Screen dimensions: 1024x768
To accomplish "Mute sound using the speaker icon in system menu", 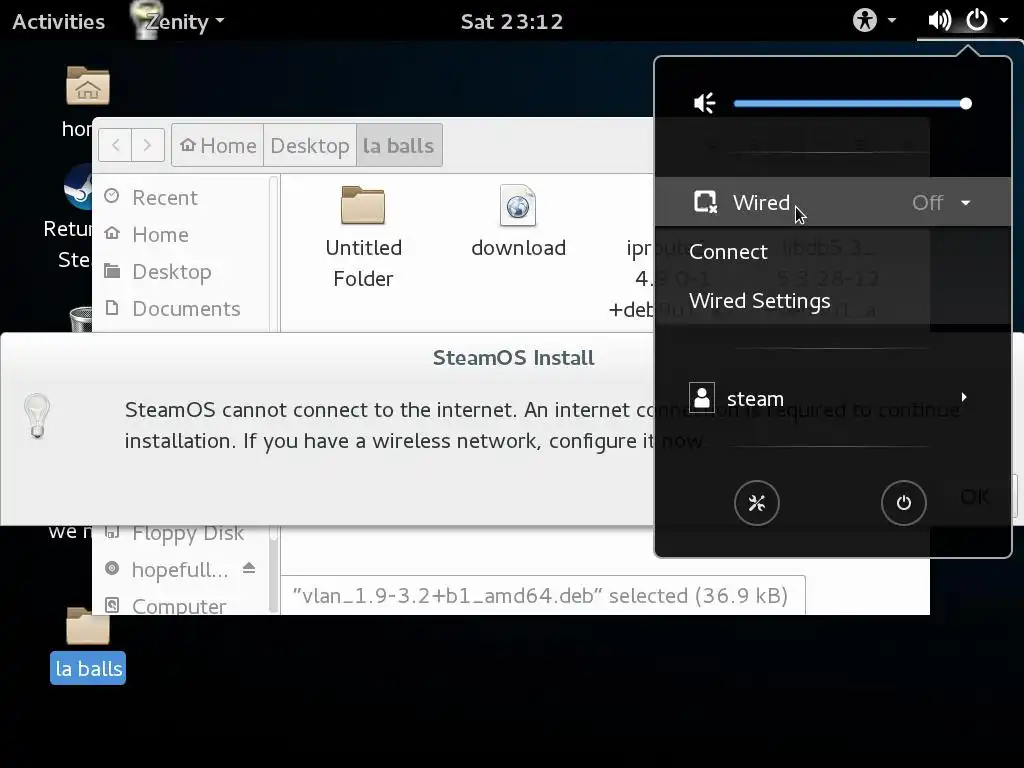I will pos(705,103).
